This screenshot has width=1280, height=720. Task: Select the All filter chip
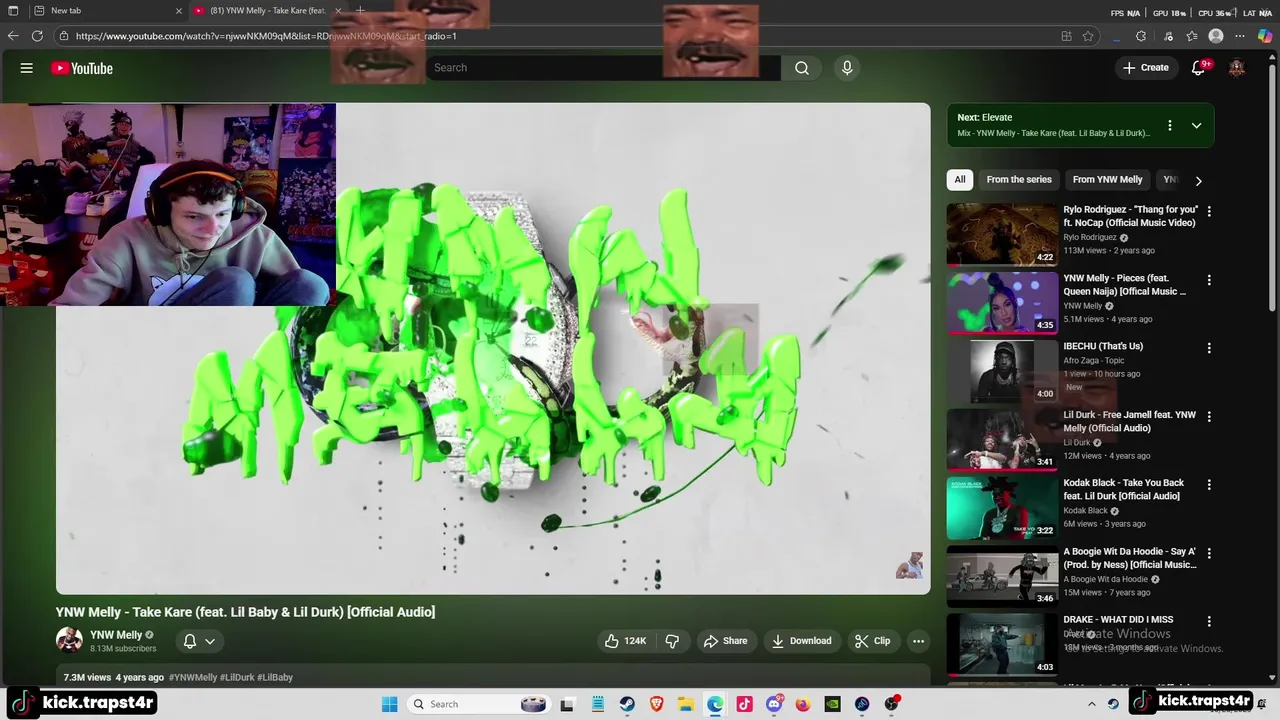(x=960, y=180)
